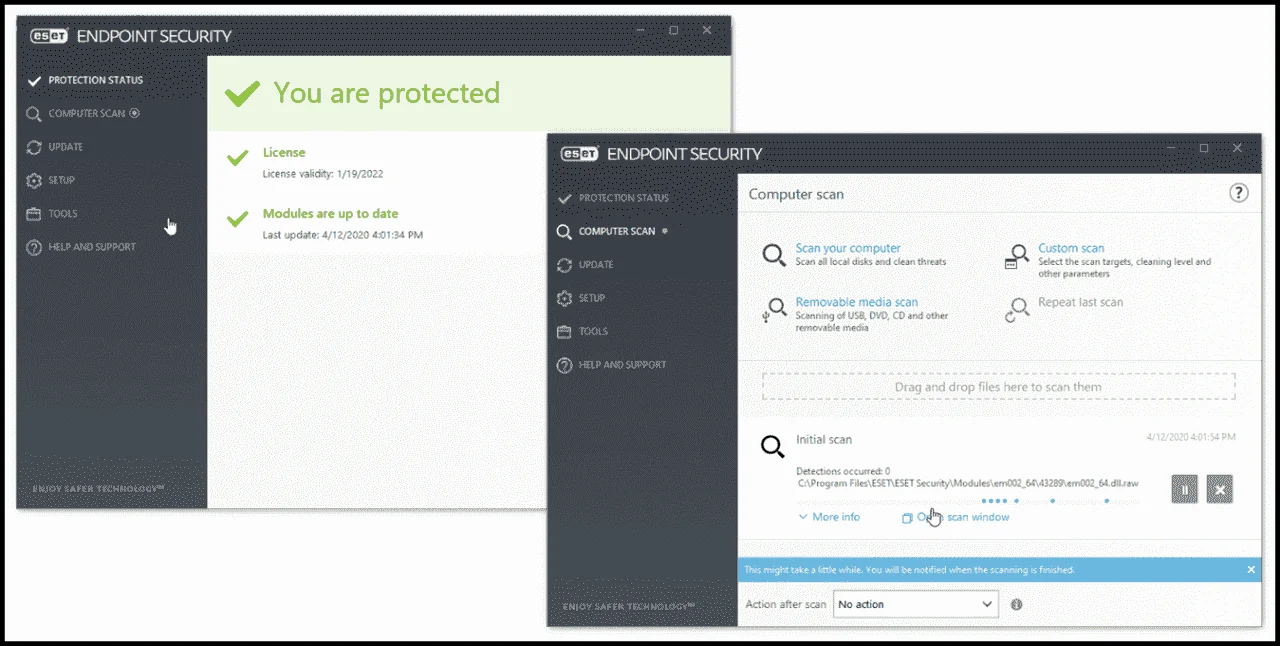
Task: Click the Repeat last scan option
Action: coord(1080,302)
